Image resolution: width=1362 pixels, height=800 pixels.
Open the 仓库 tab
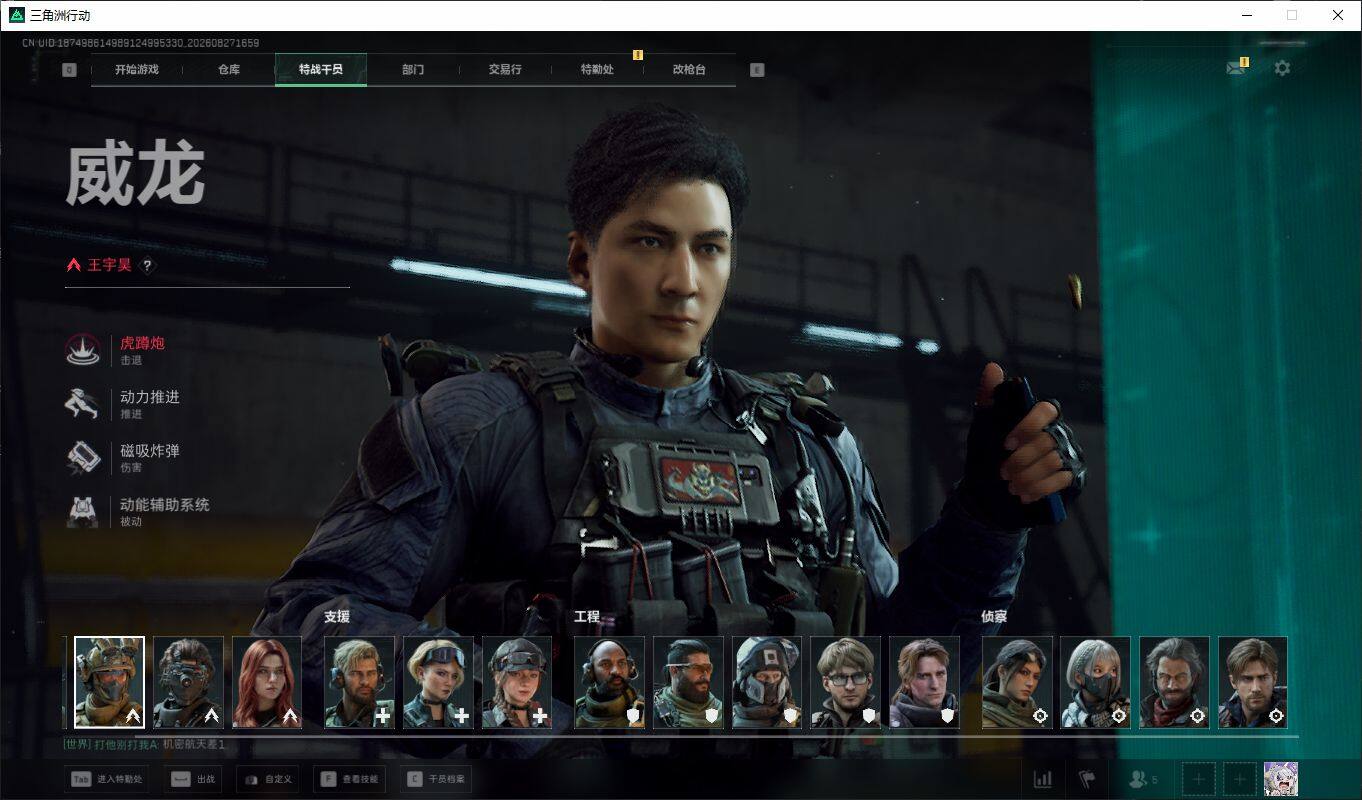229,70
